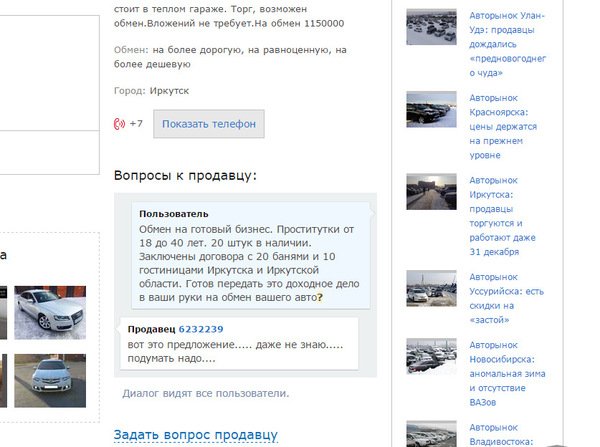Open thumbnail of Уссурийск car market
The width and height of the screenshot is (600, 447).
pyautogui.click(x=431, y=288)
